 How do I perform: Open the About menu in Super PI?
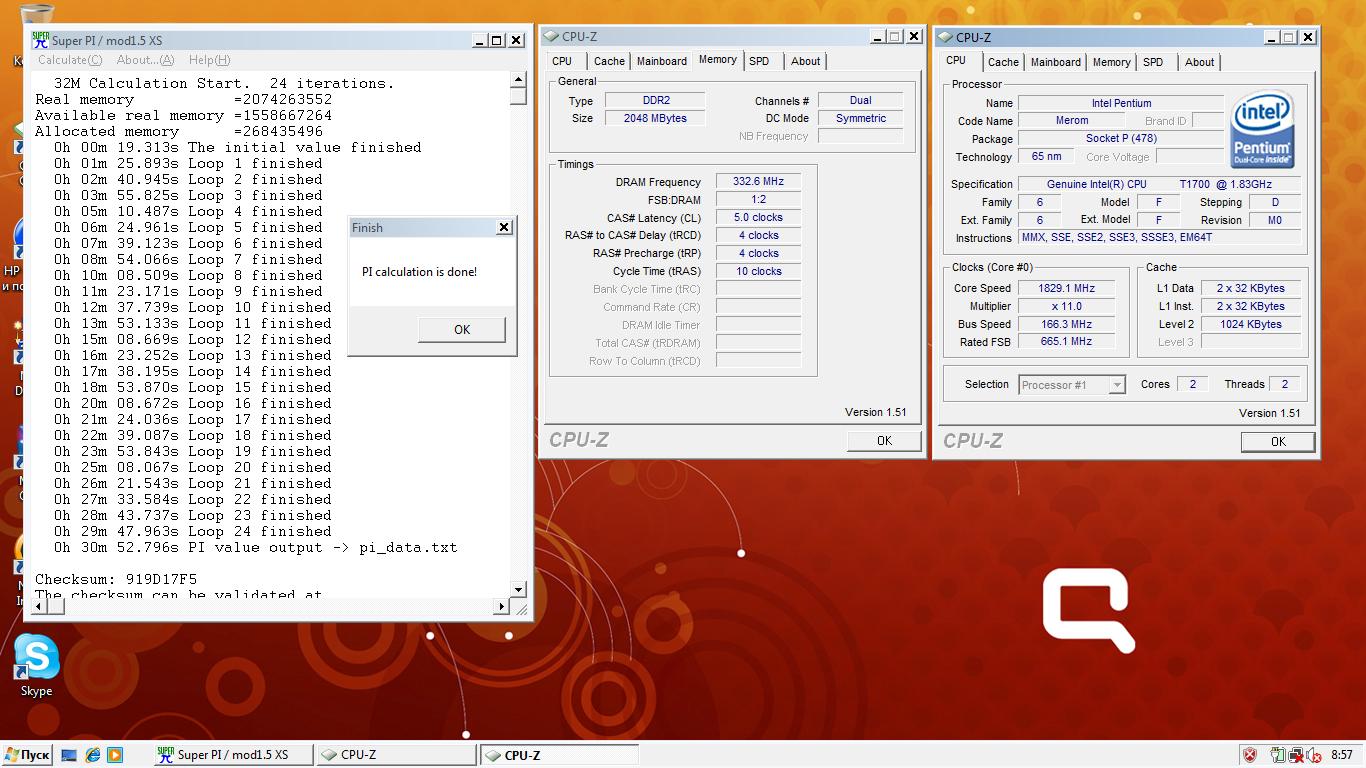coord(146,60)
